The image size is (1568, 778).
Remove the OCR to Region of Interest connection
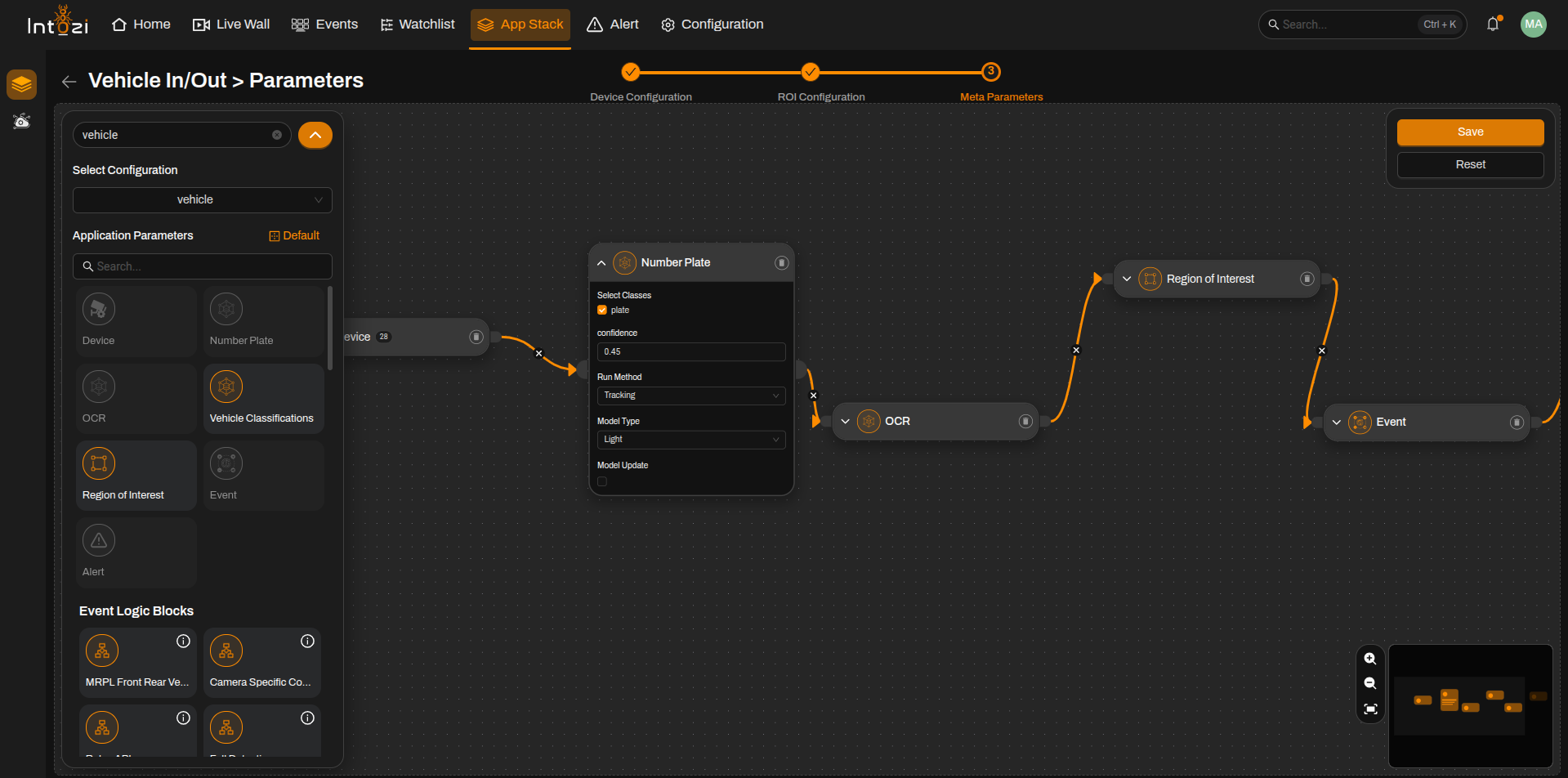[1076, 351]
